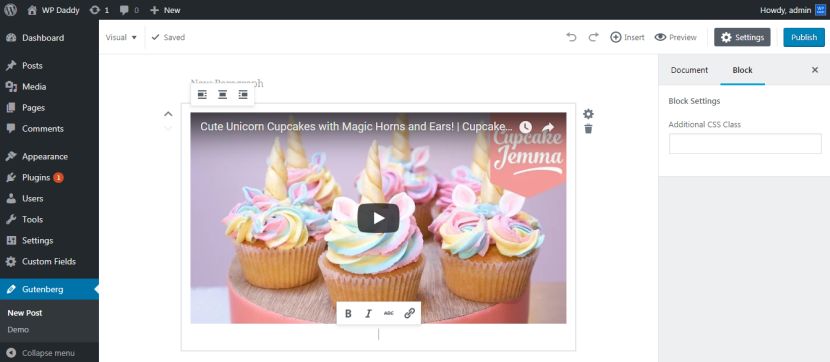
Task: Click the Demo submenu link
Action: click(x=18, y=329)
